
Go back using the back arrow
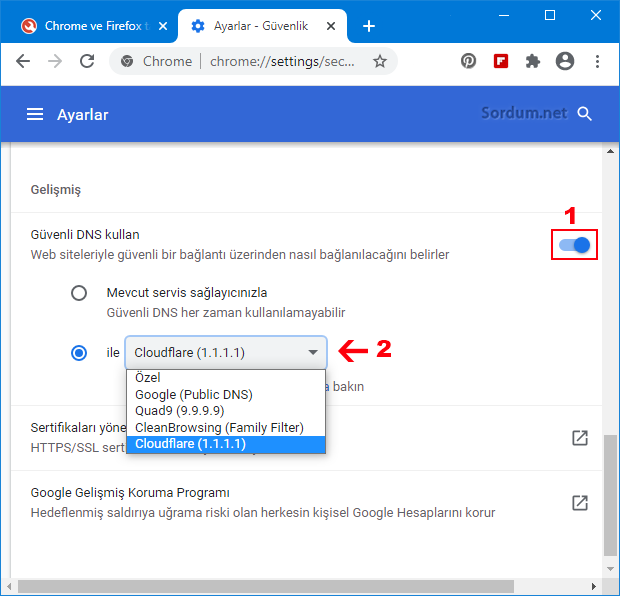[23, 61]
